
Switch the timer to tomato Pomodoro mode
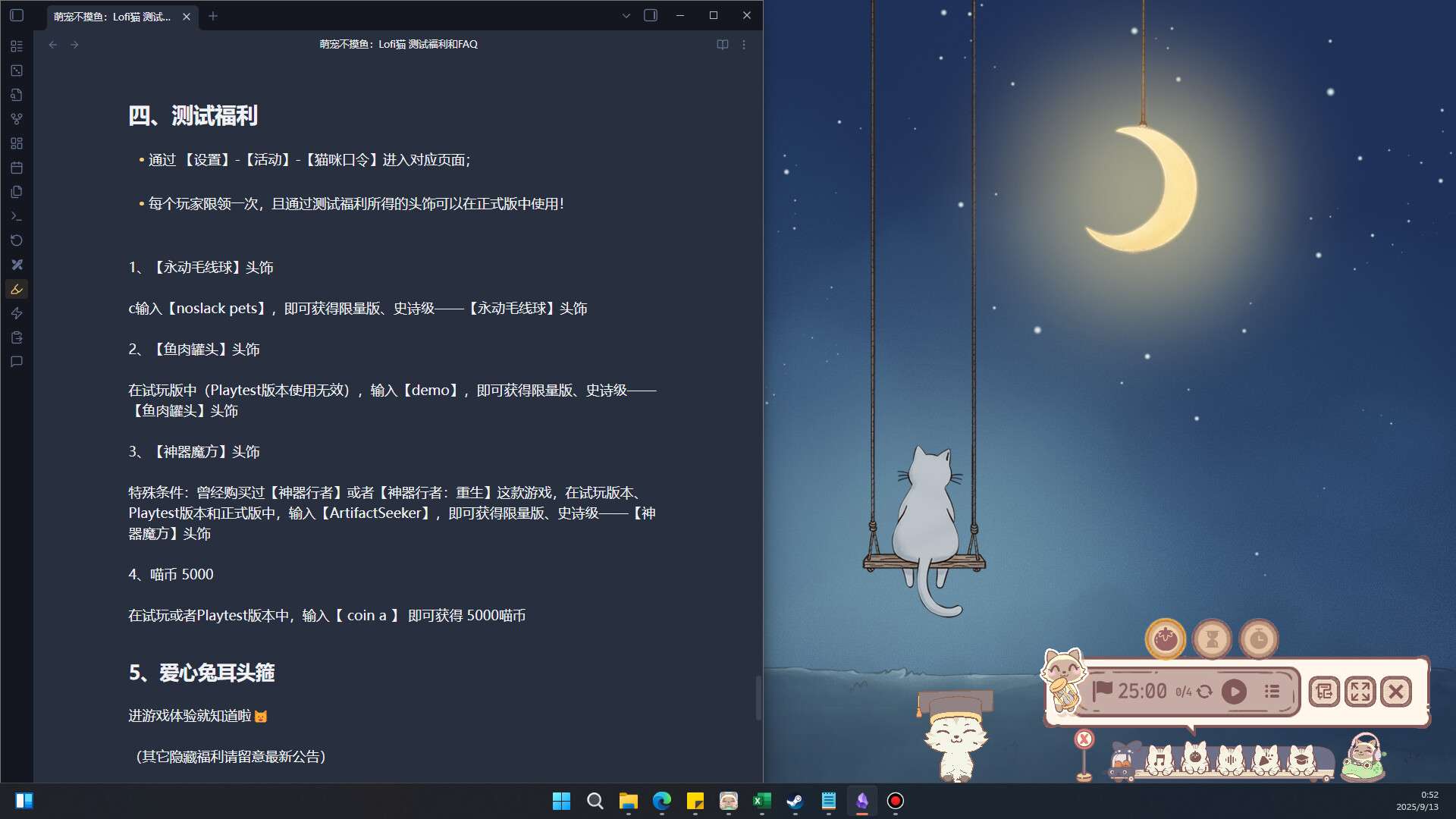point(1166,637)
